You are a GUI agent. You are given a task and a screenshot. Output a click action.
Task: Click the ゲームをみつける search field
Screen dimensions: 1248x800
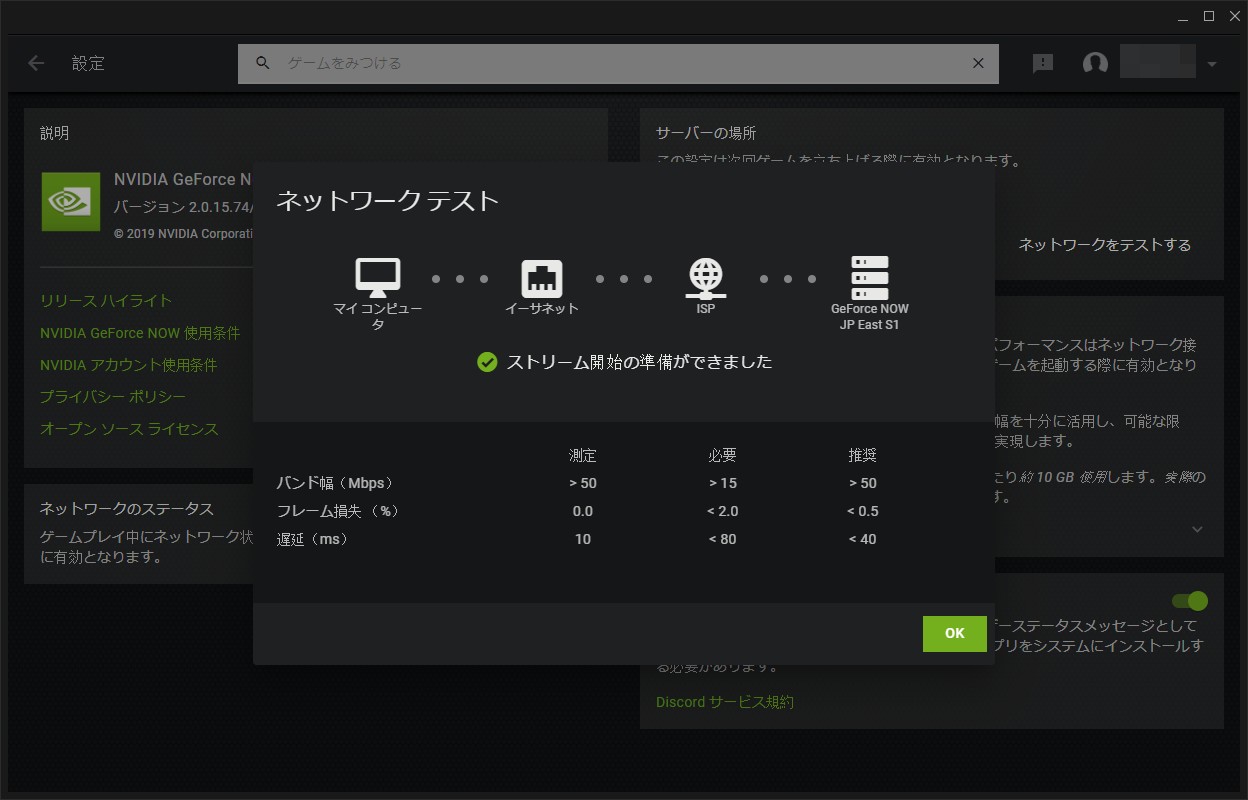[620, 63]
